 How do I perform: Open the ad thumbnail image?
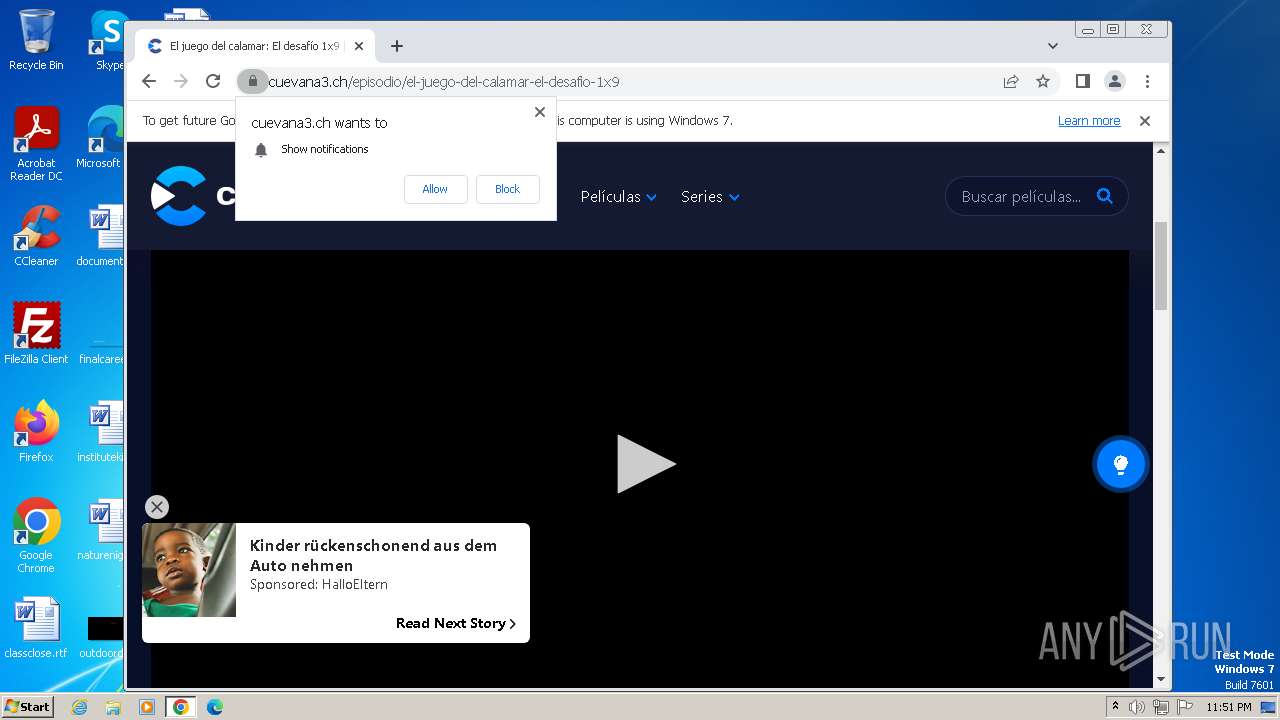point(189,570)
